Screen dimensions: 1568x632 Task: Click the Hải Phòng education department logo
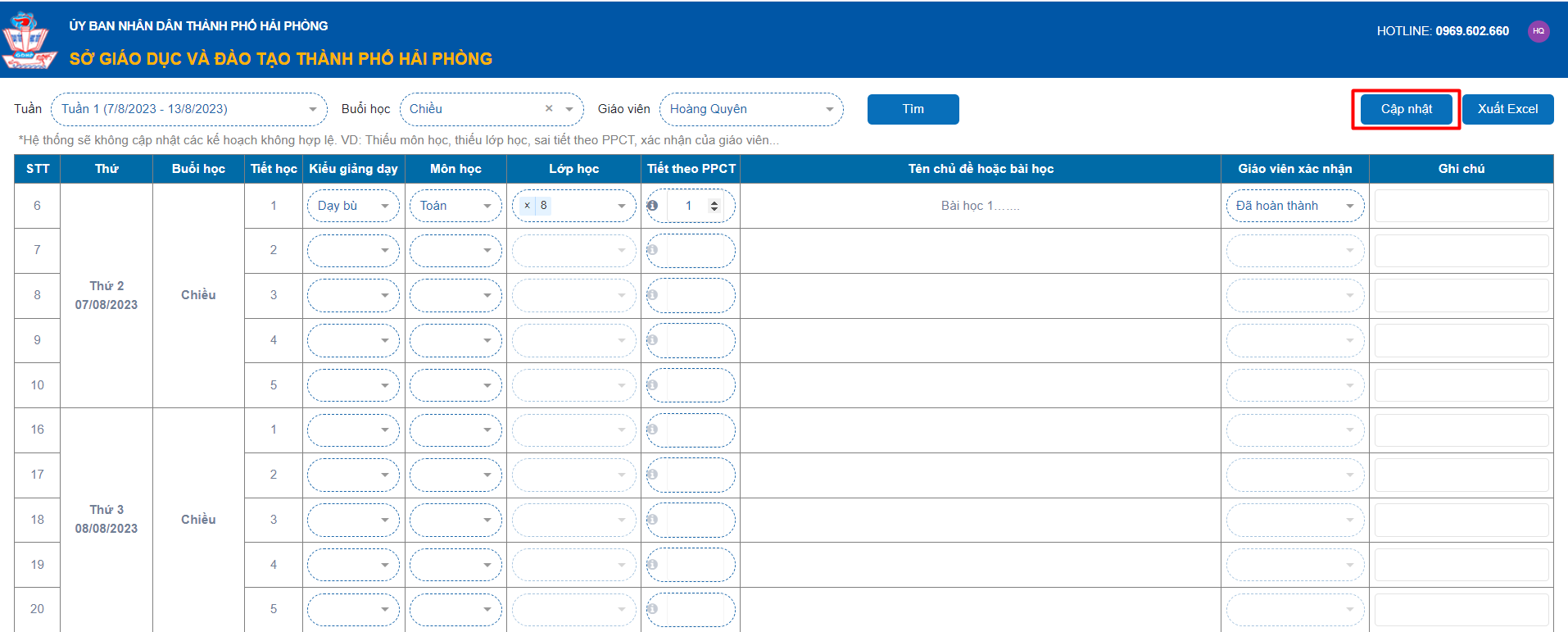[29, 40]
